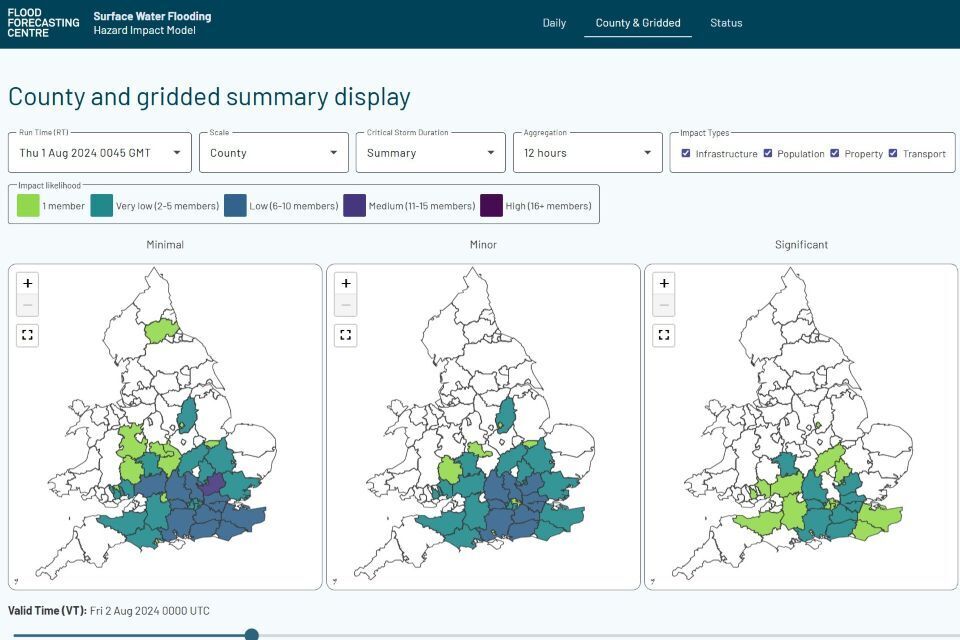The image size is (960, 640).
Task: Open fullscreen view of Significant map
Action: pyautogui.click(x=664, y=335)
